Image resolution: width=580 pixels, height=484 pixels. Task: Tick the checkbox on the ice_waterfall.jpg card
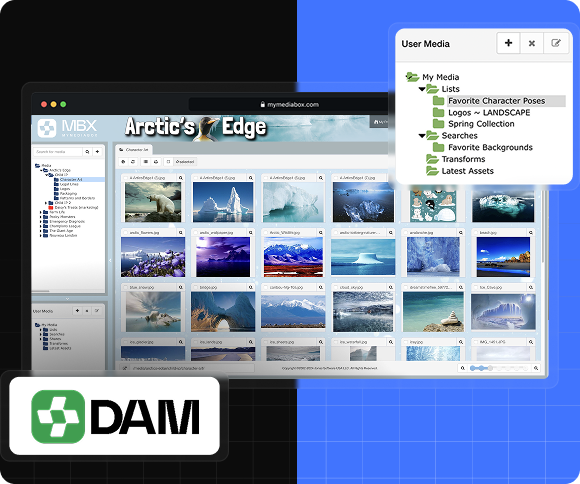click(x=336, y=342)
